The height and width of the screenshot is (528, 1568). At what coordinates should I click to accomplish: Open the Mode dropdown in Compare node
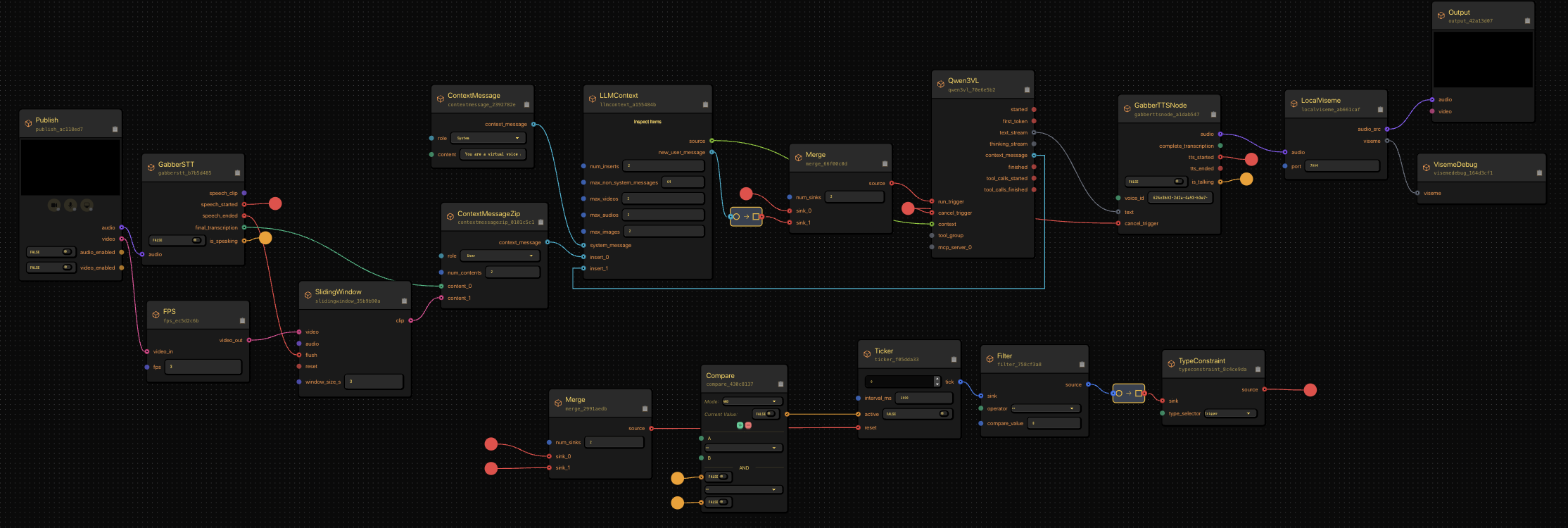point(750,401)
